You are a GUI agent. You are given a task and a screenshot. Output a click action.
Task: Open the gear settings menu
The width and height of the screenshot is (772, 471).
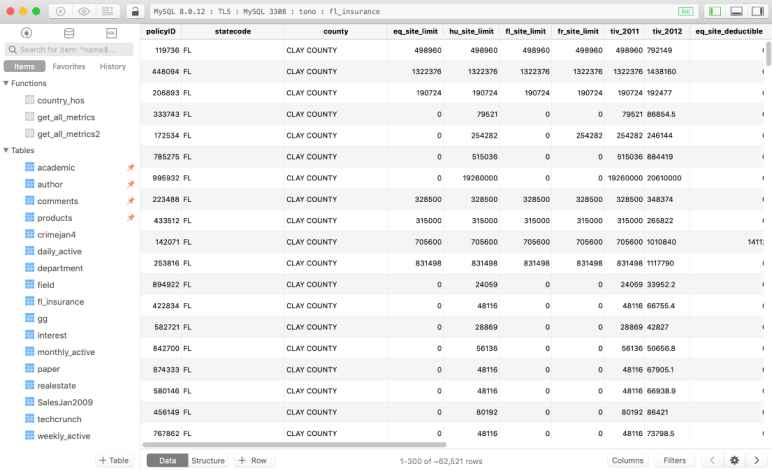point(734,460)
